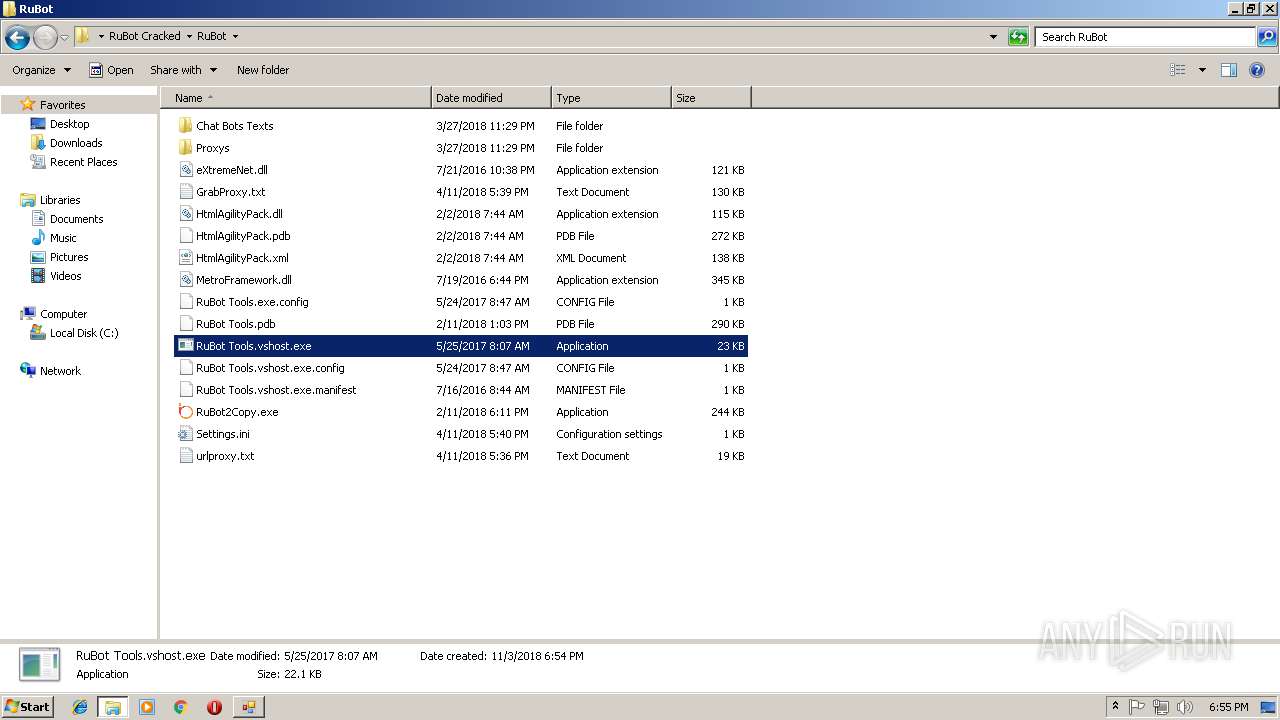This screenshot has width=1280, height=720.
Task: Click the 6:55 PM taskbar clock
Action: (x=1228, y=707)
